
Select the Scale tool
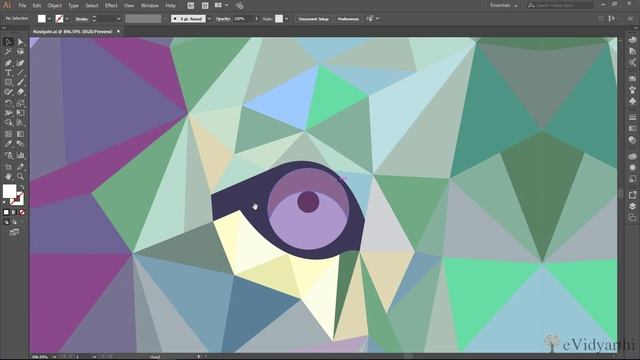[20, 103]
